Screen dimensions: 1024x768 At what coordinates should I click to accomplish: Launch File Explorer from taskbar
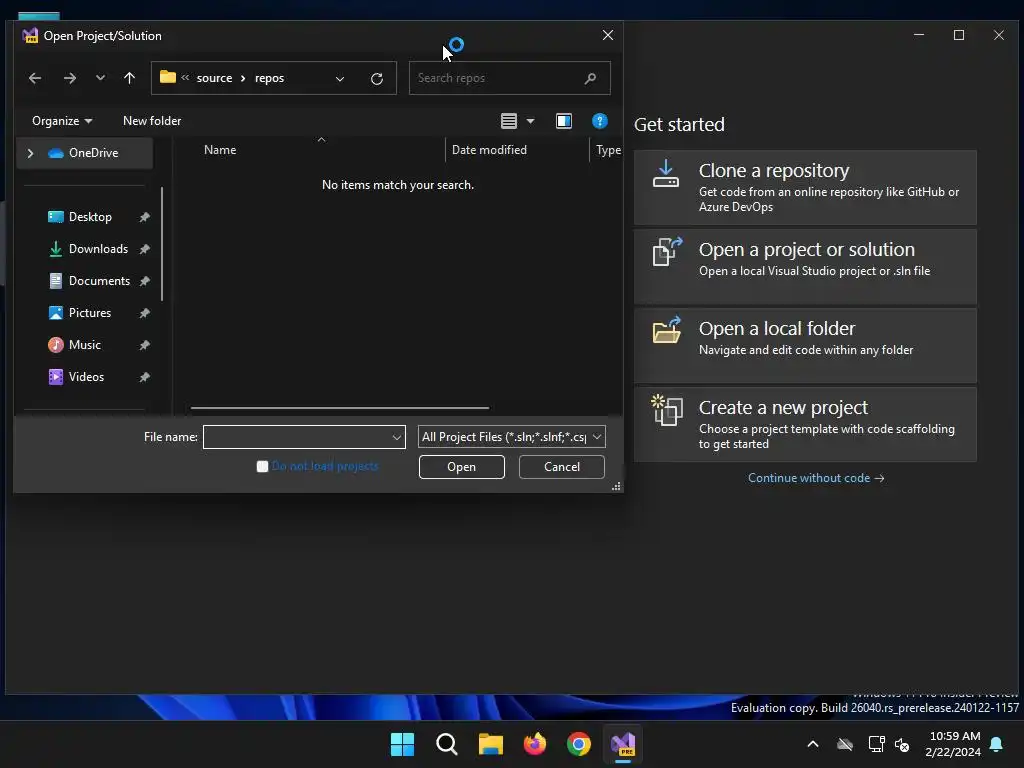[490, 744]
